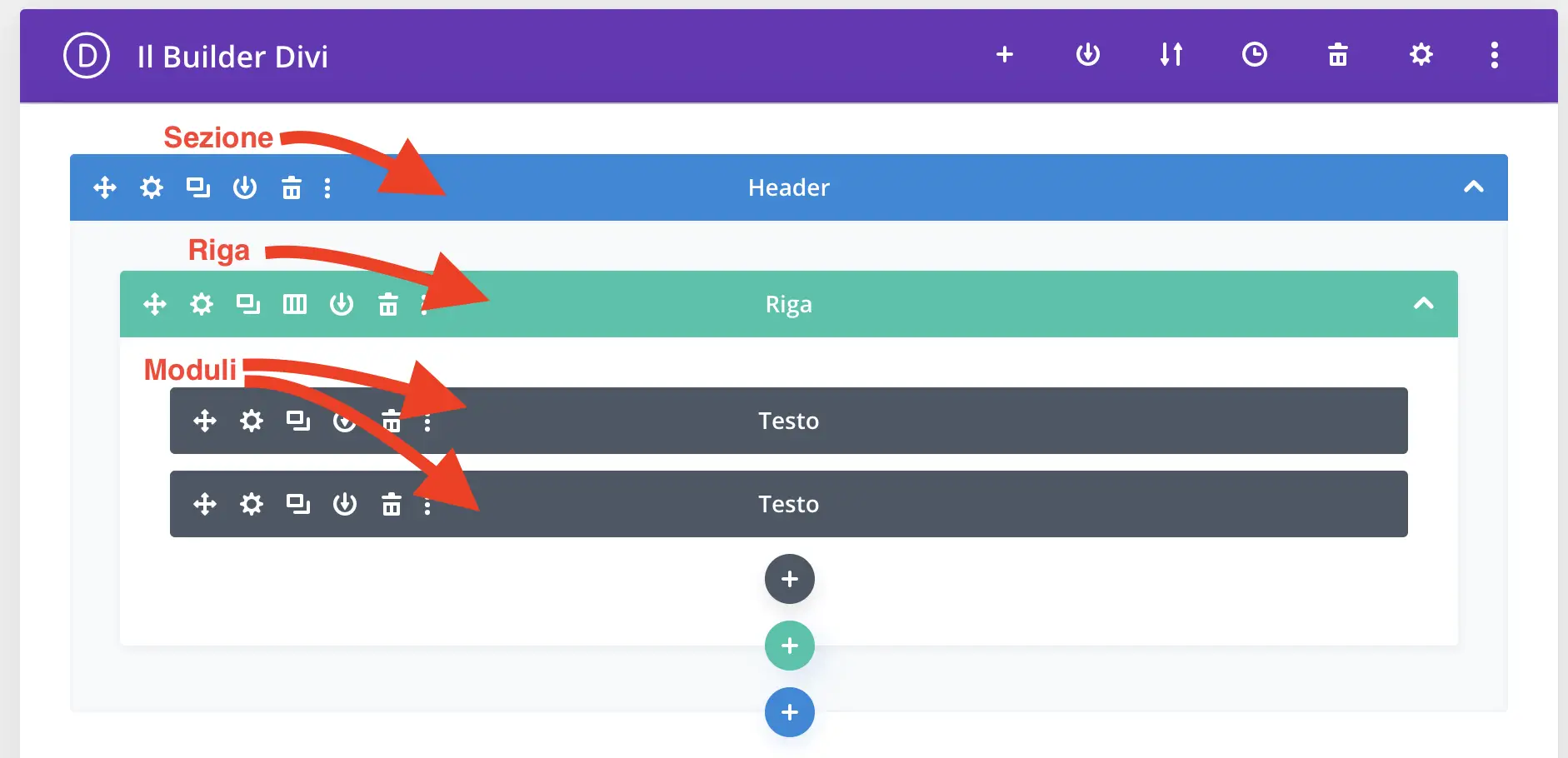The width and height of the screenshot is (1568, 758).
Task: Delete the Riga row
Action: tap(388, 304)
